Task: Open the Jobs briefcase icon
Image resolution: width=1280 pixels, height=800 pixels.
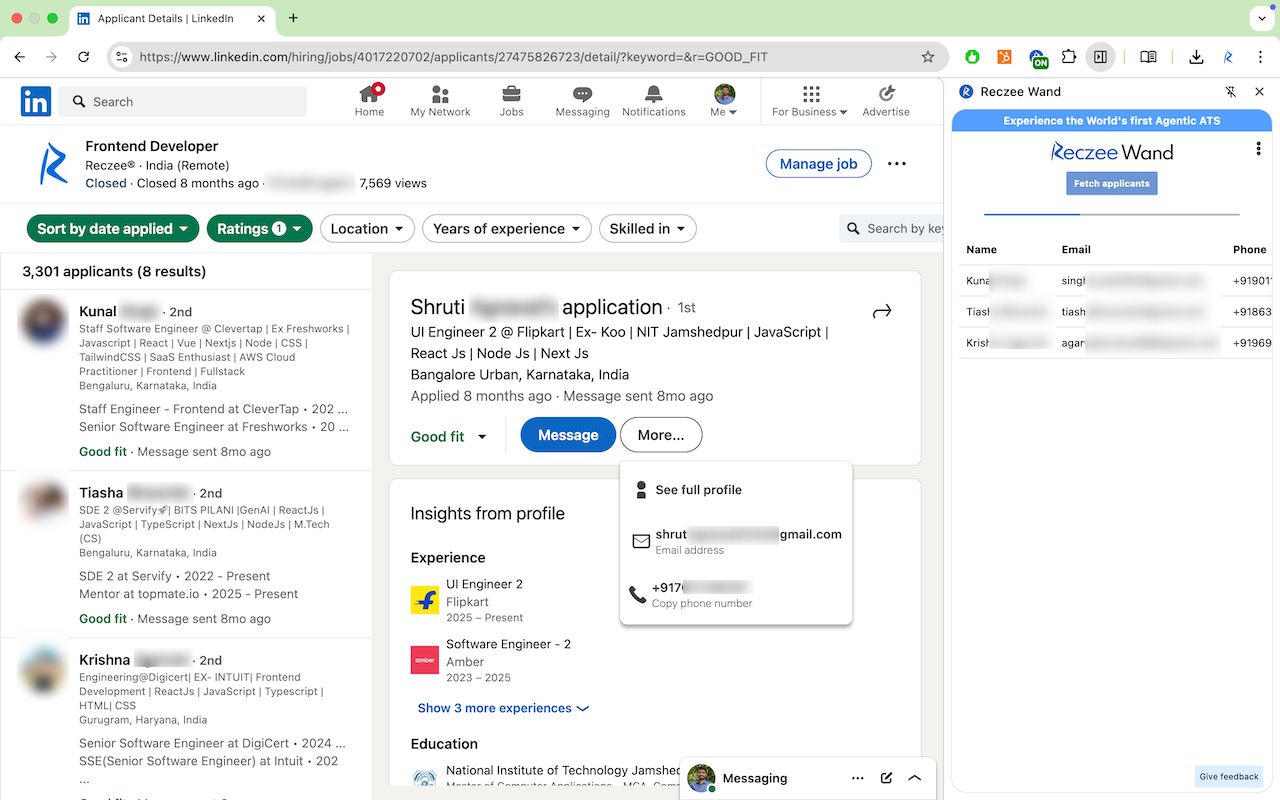Action: tap(511, 101)
